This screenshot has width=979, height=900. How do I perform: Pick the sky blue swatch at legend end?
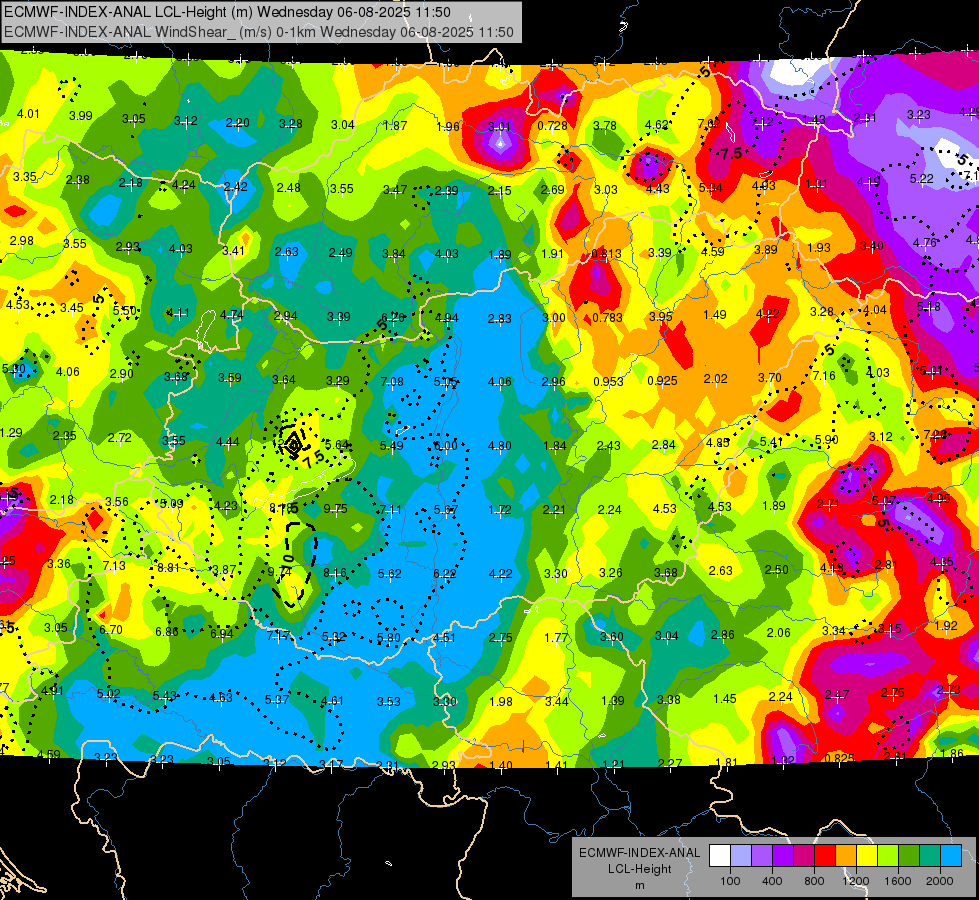tap(950, 856)
